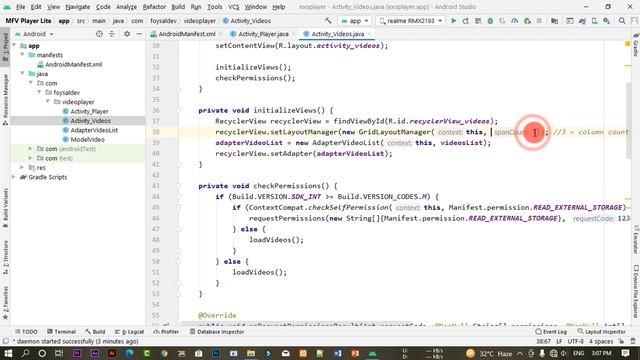
Task: Switch to Activity_Player.java tab
Action: [x=263, y=34]
